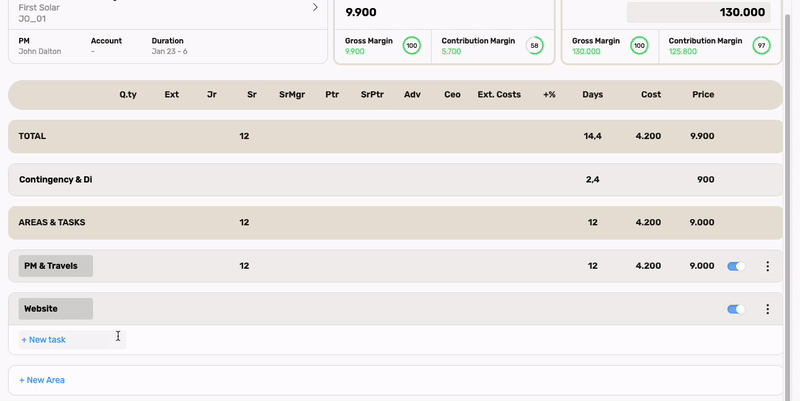The width and height of the screenshot is (800, 401).
Task: Select the Ext. Costs column header
Action: 499,94
